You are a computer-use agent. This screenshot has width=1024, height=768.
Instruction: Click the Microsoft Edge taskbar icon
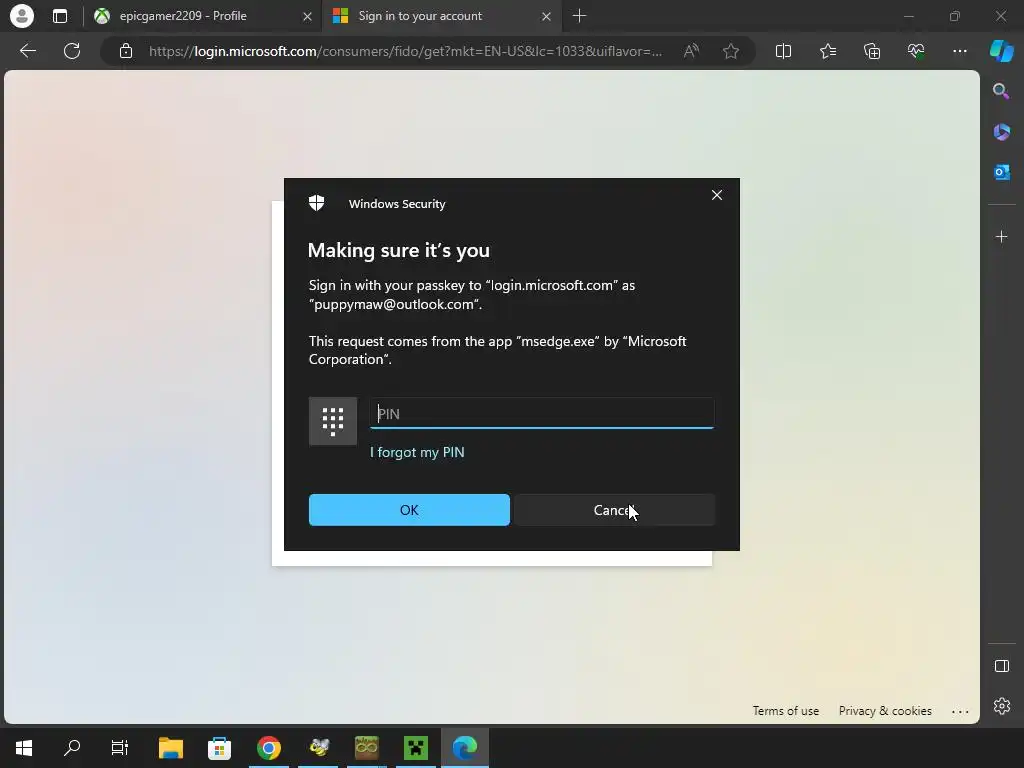point(465,748)
